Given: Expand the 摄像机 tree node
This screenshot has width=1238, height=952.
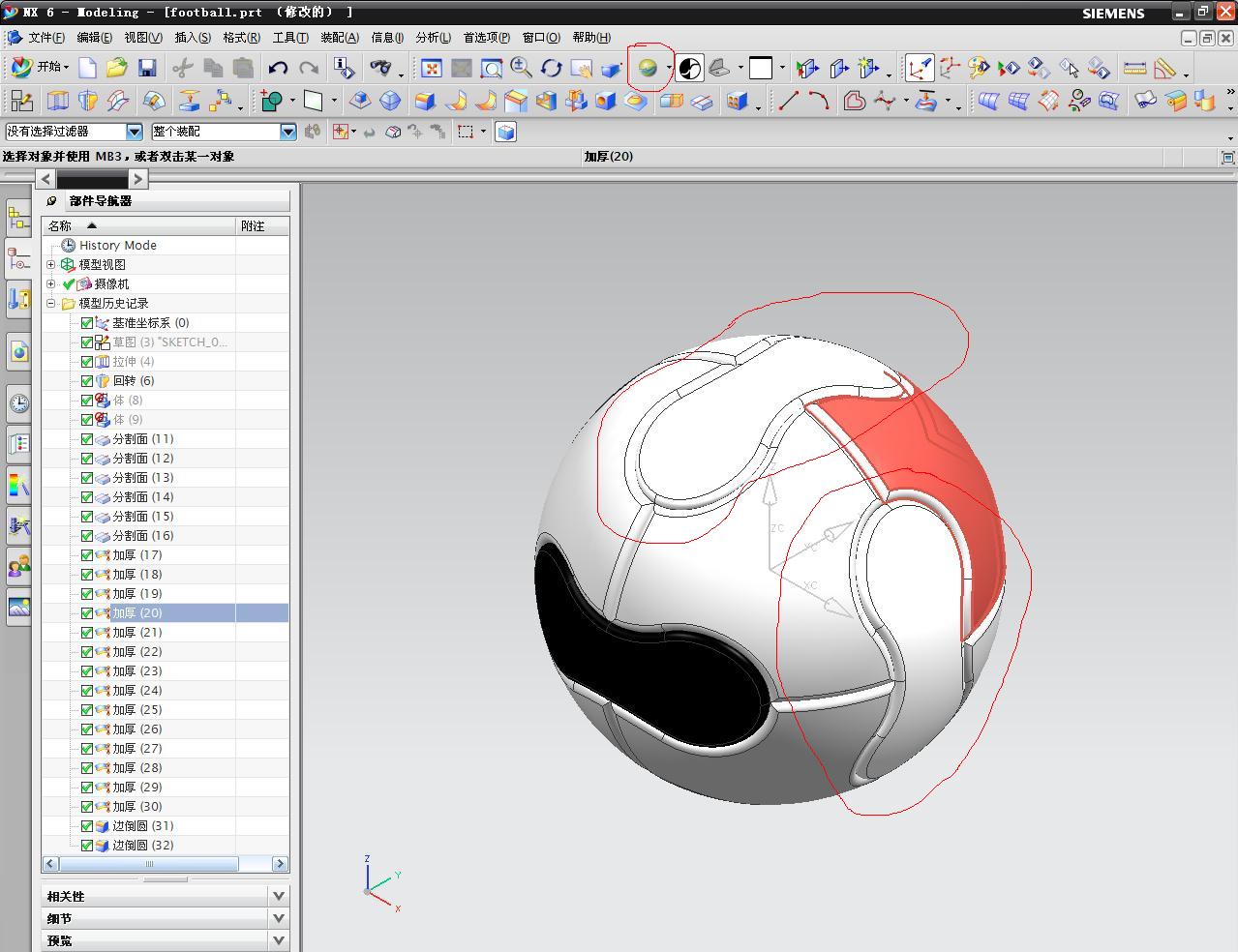Looking at the screenshot, I should [x=51, y=283].
